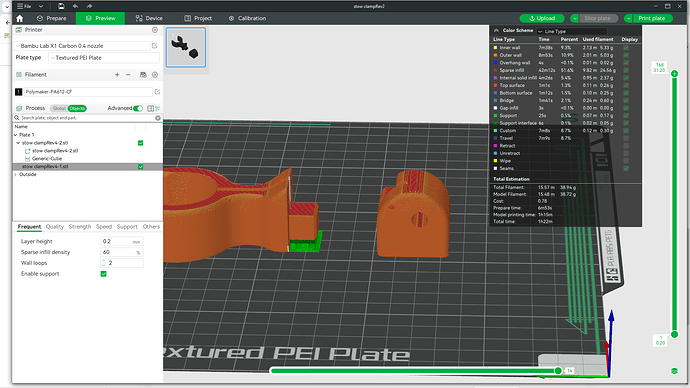Switch to the Prepare tab
The image size is (690, 388).
pyautogui.click(x=51, y=18)
